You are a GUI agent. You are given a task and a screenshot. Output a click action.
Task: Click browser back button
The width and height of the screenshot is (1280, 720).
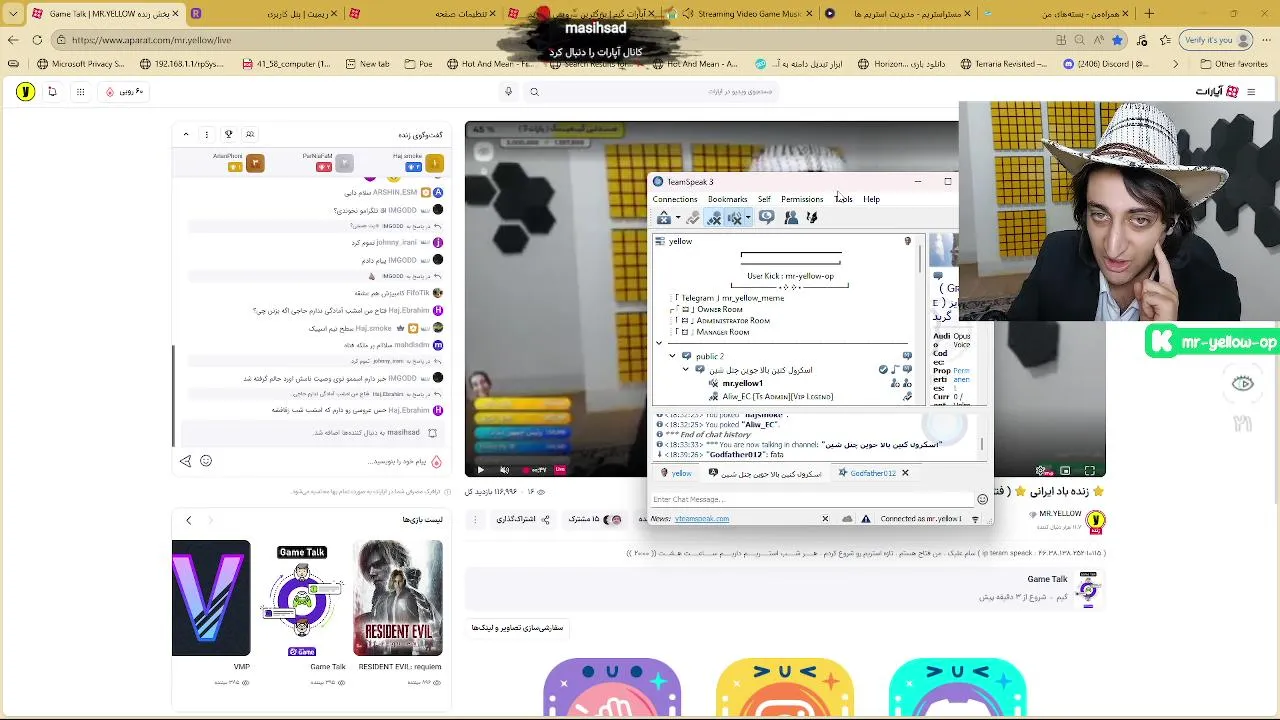pos(13,40)
